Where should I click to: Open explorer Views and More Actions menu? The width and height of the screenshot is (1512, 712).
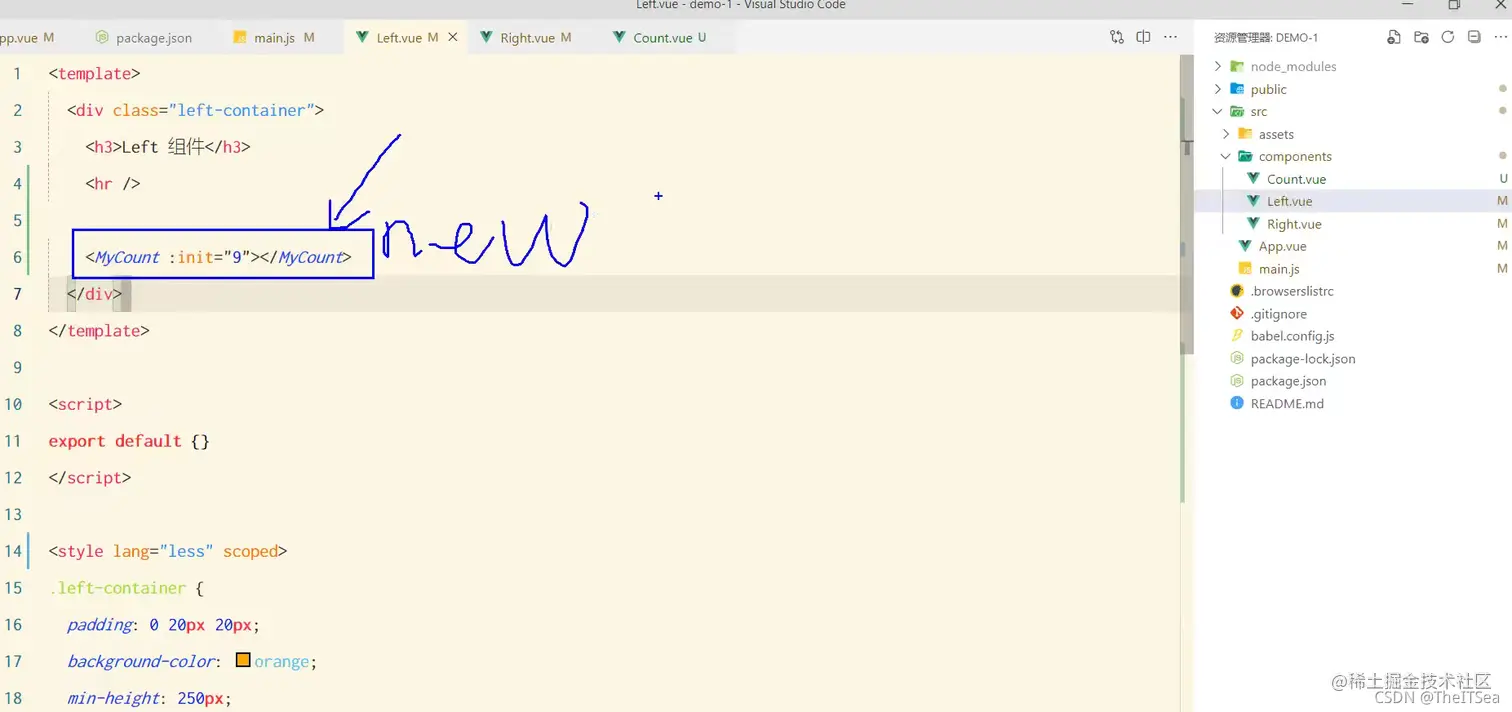[1500, 37]
